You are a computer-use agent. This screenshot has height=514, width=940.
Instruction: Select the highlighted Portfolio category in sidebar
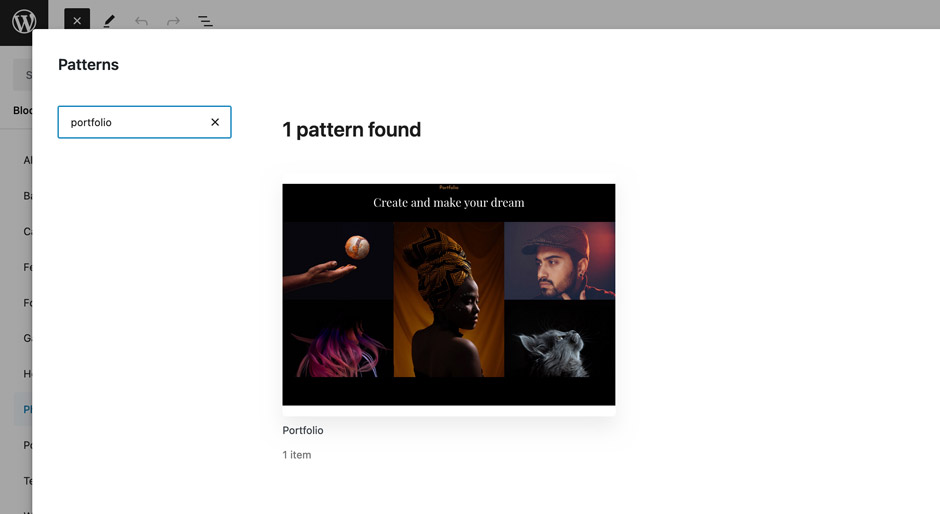click(27, 409)
